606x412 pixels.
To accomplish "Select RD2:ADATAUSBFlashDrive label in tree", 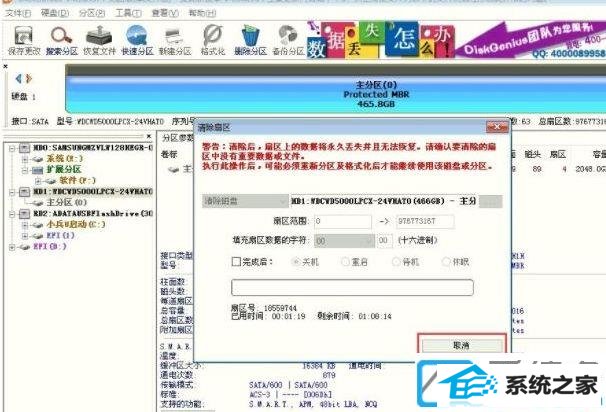I will [x=93, y=213].
